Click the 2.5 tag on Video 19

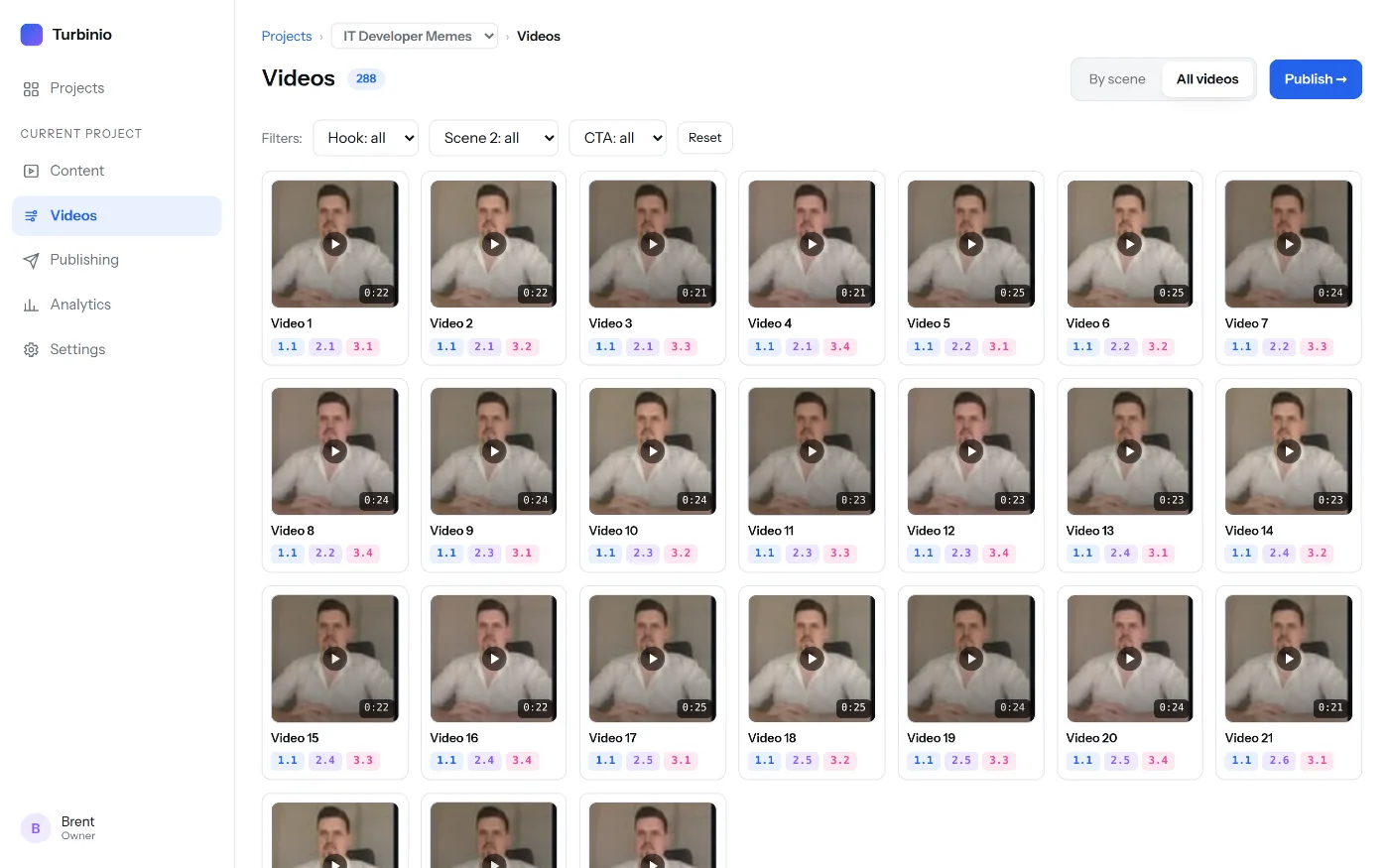(961, 761)
